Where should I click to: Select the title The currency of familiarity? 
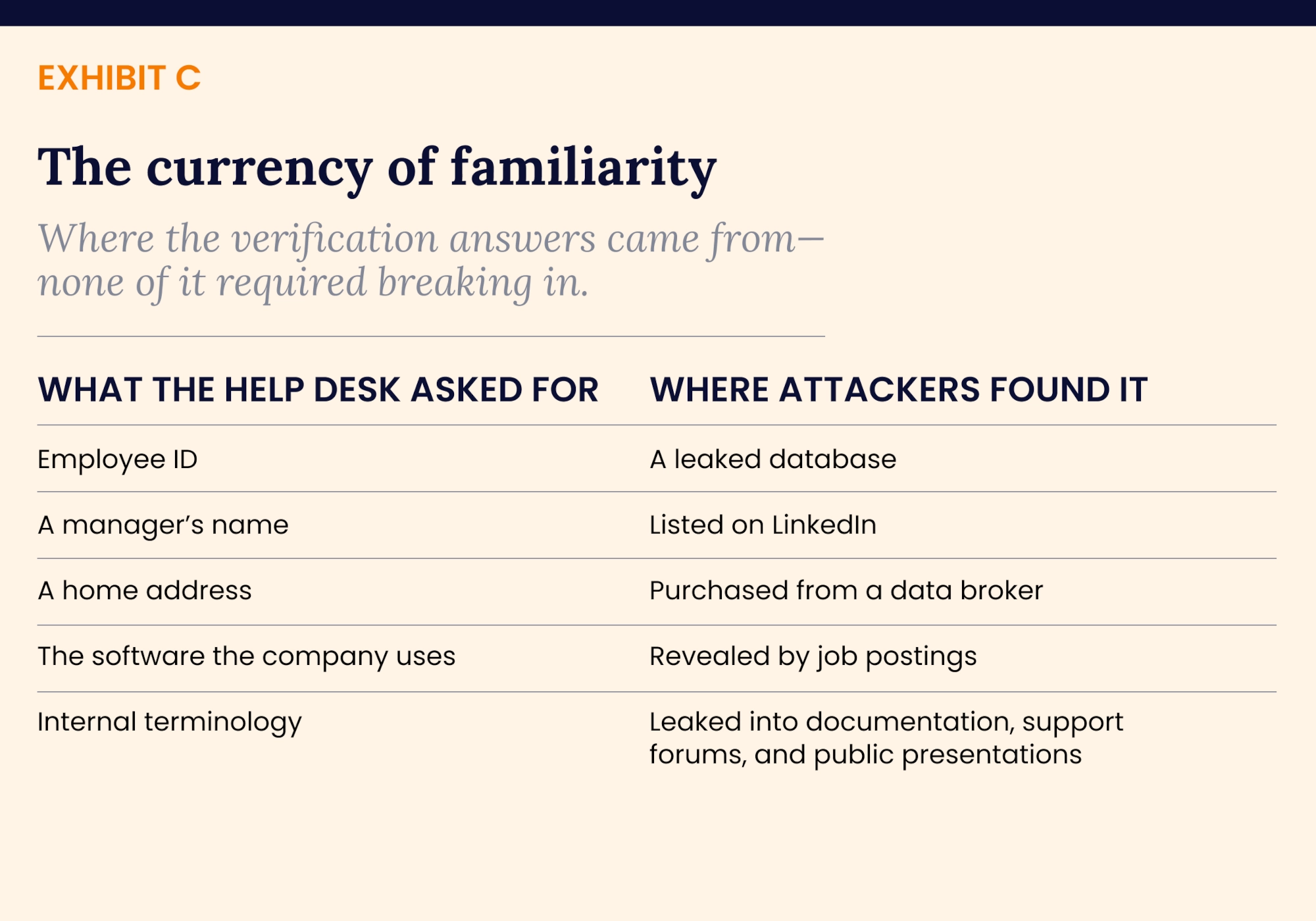(377, 168)
